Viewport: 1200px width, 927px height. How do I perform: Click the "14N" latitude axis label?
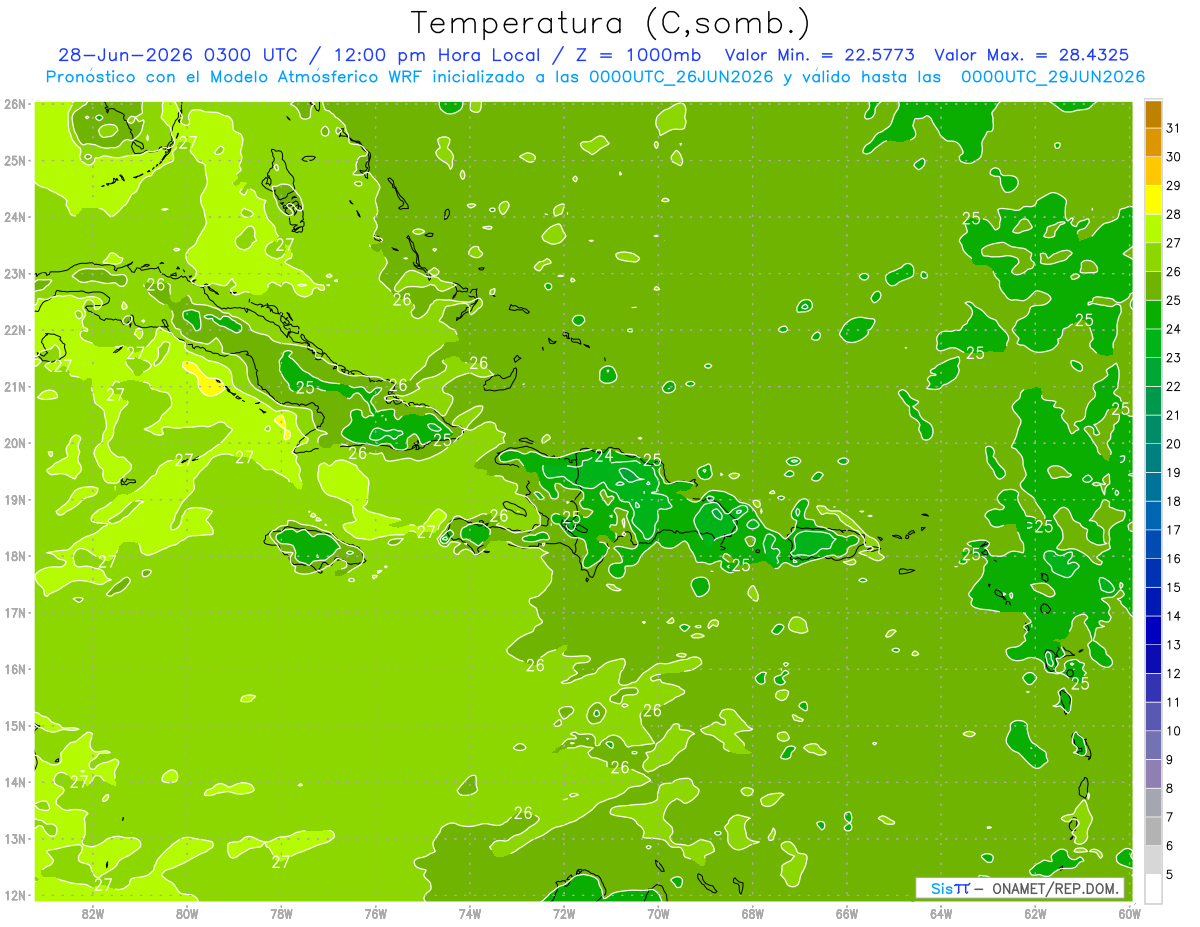[x=16, y=782]
